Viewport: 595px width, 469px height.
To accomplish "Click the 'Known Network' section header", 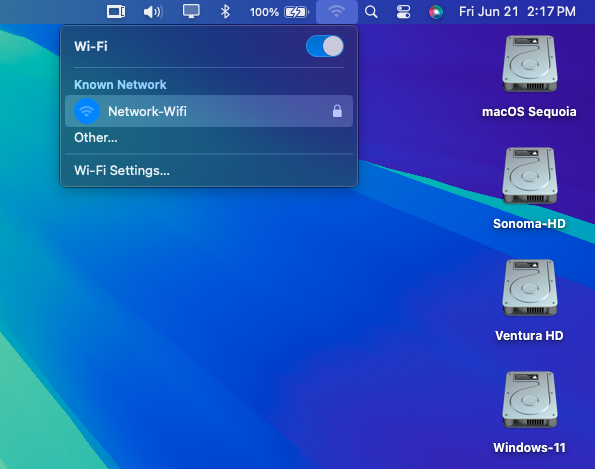I will coord(120,85).
